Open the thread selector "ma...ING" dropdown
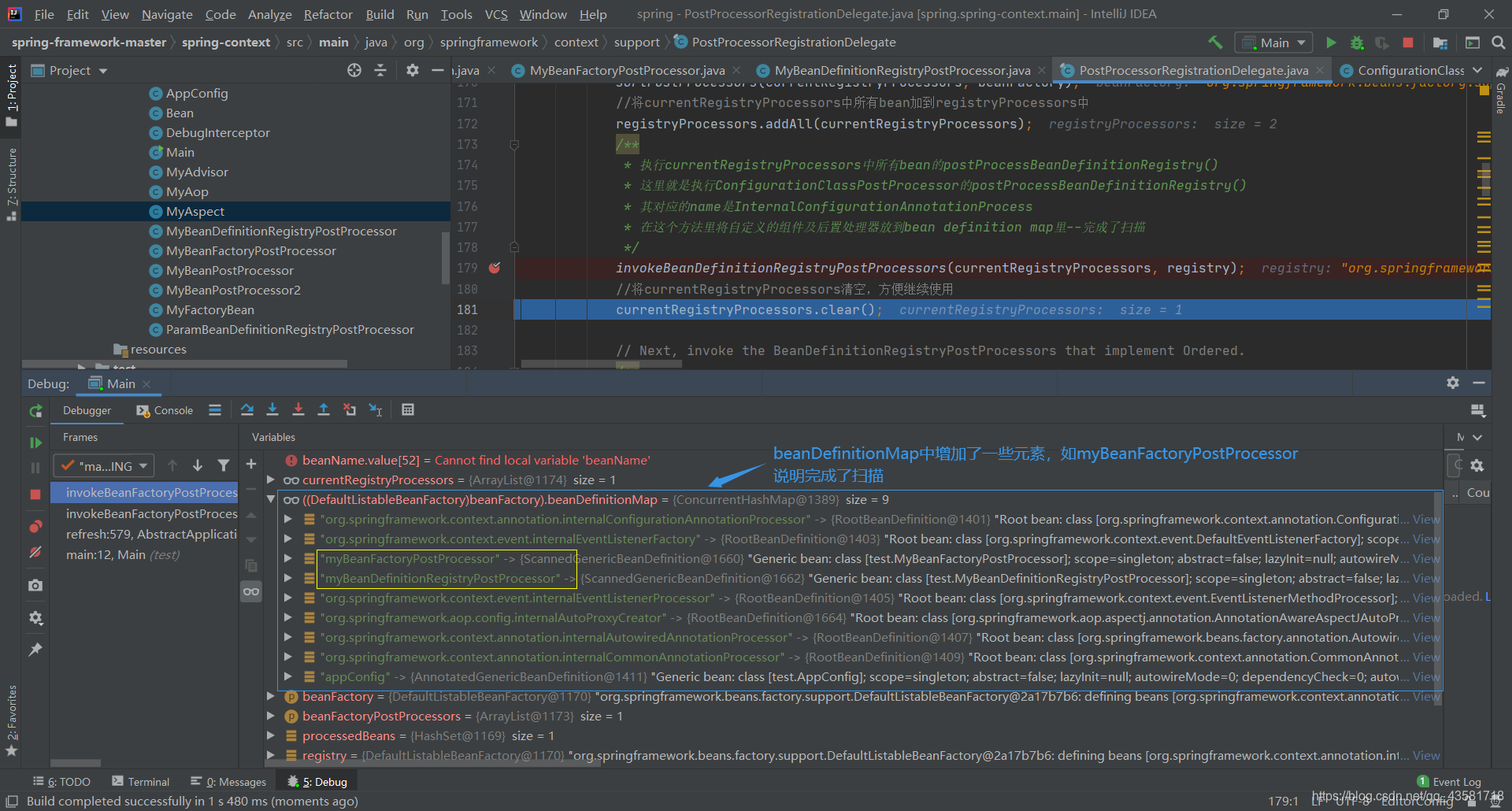The image size is (1512, 811). pos(104,465)
